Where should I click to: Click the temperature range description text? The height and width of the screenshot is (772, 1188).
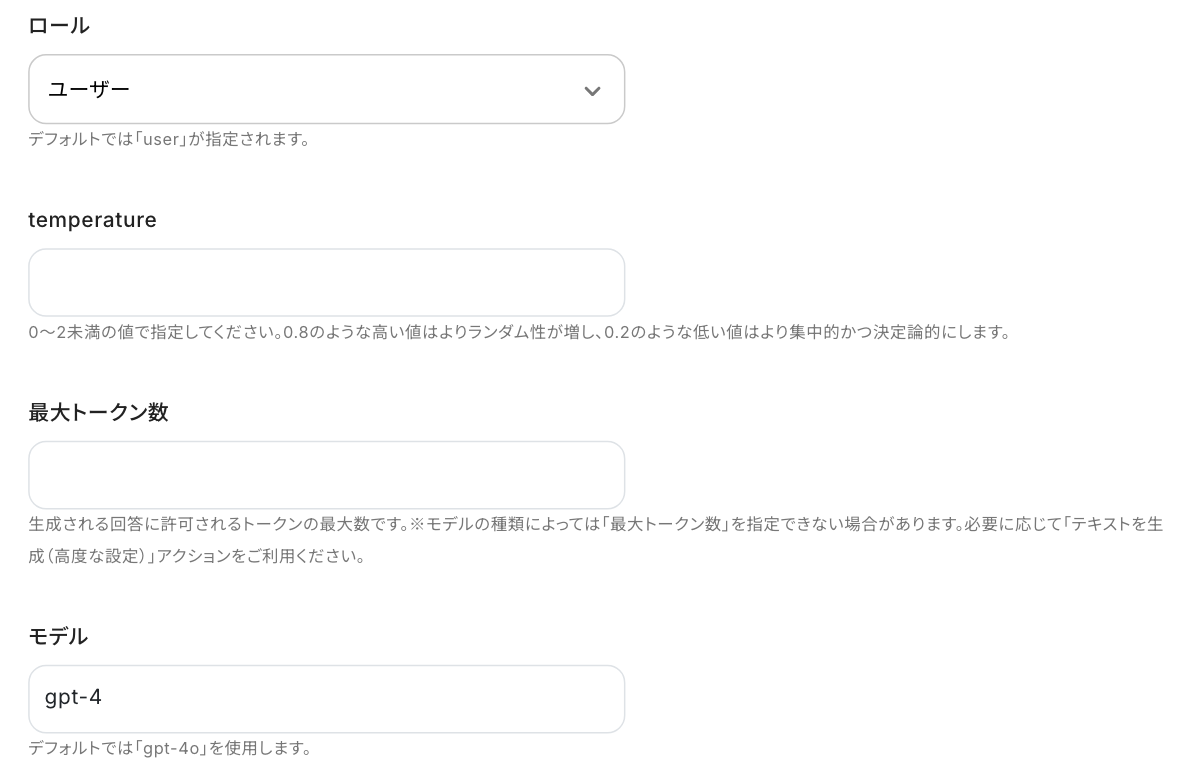pos(519,332)
